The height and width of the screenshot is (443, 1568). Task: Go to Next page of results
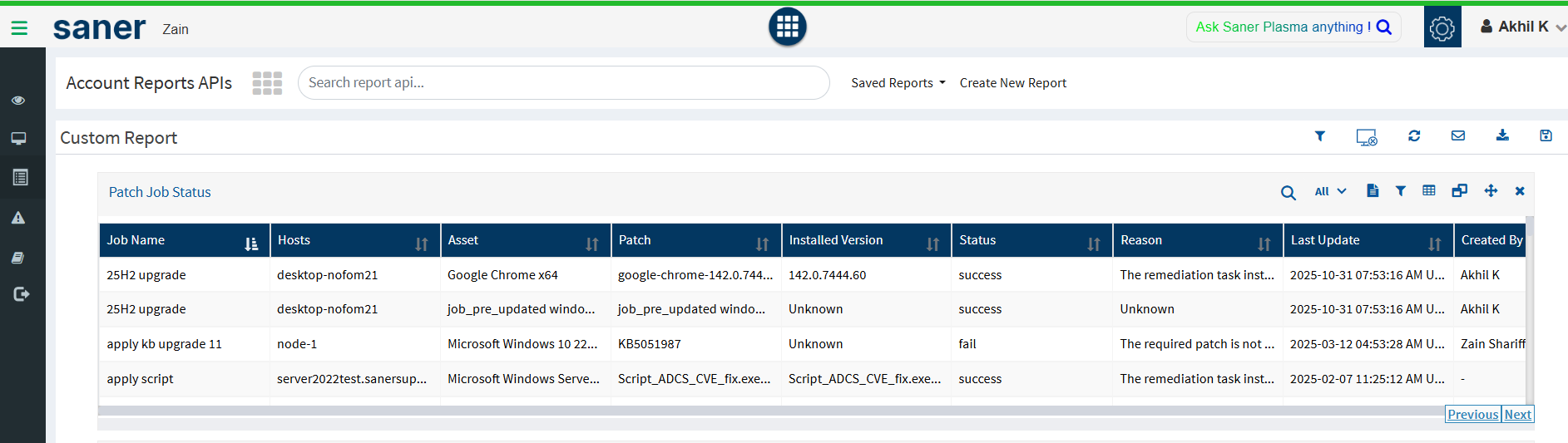coord(1517,415)
